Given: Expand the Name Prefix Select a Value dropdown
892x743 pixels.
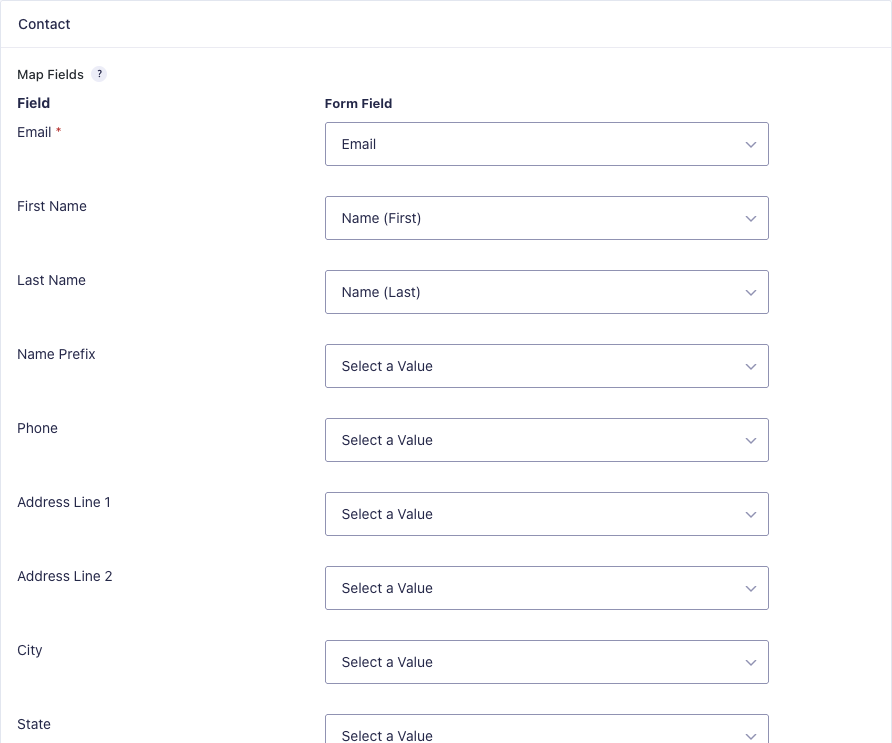Looking at the screenshot, I should [547, 366].
